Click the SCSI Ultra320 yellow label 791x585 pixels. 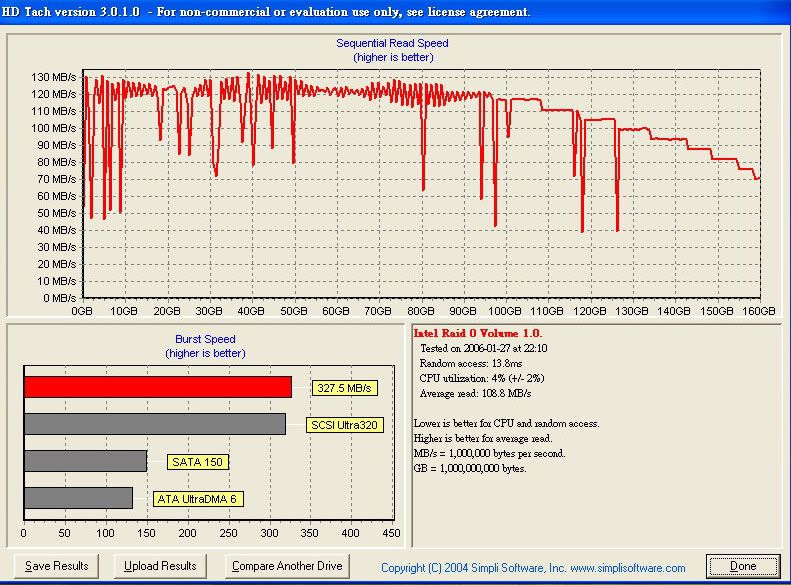[x=345, y=425]
